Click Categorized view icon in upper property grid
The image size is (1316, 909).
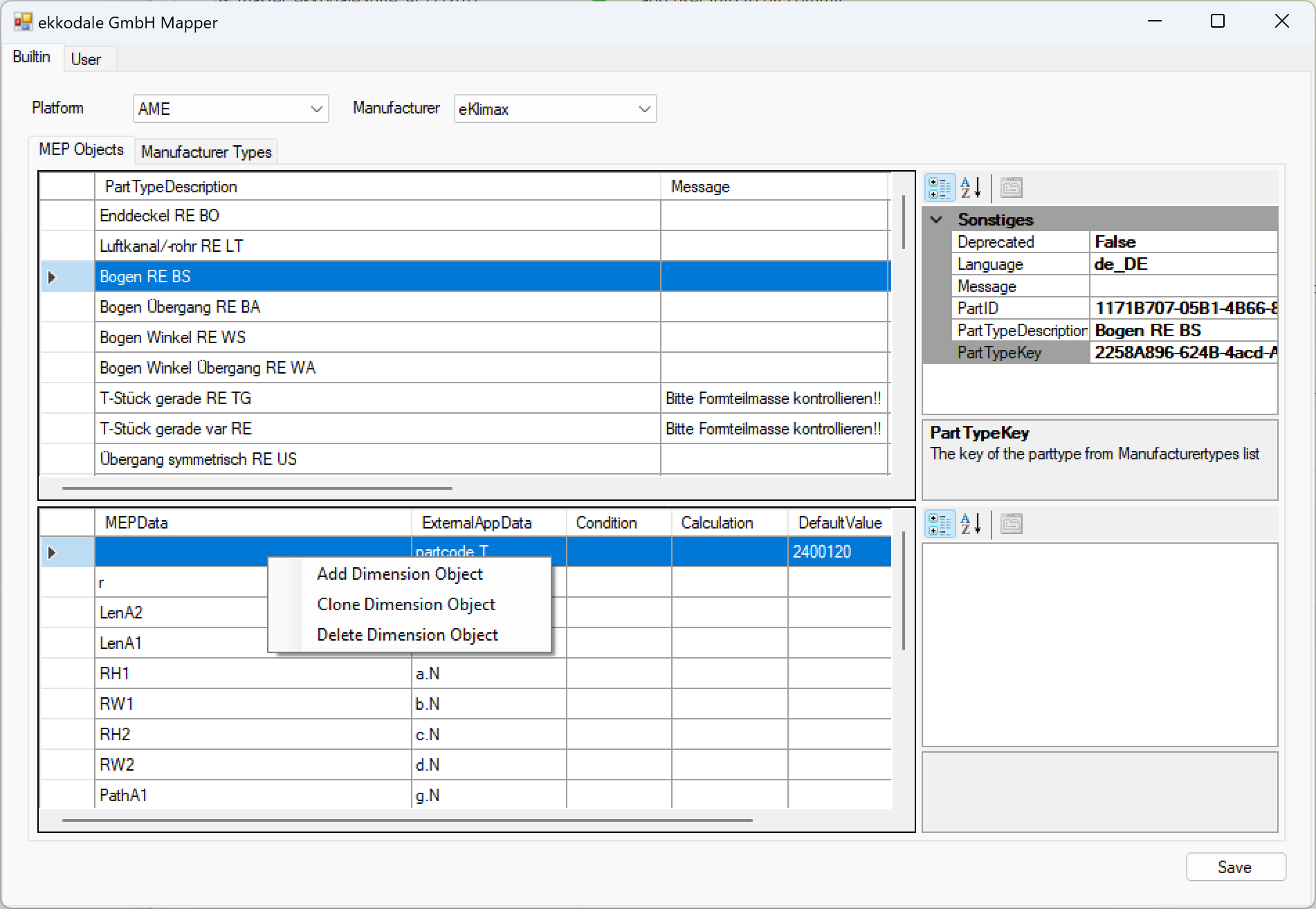(940, 187)
